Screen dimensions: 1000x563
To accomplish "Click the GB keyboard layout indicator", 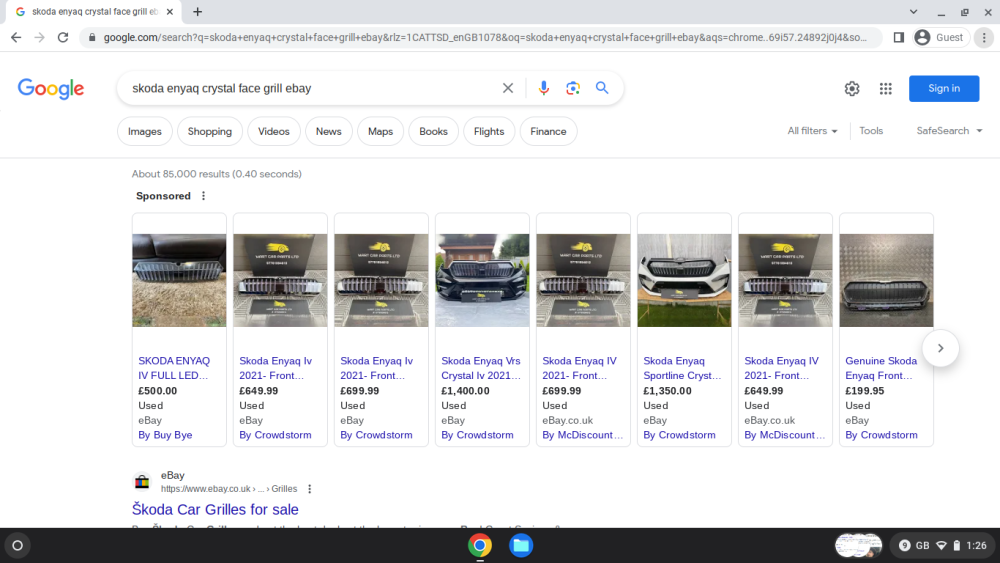I will [923, 546].
